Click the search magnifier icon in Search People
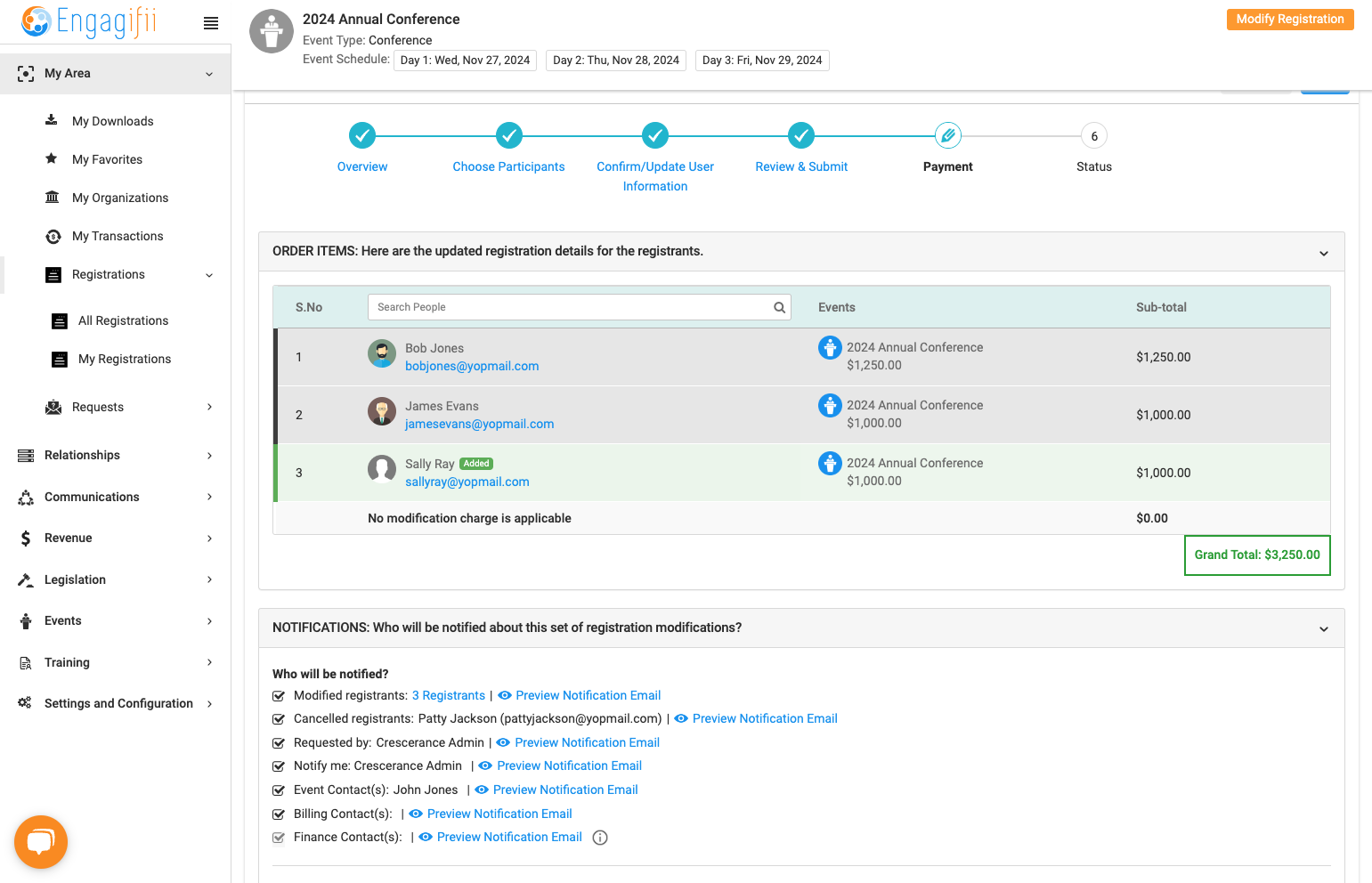Screen dimensions: 1372x883 point(779,307)
